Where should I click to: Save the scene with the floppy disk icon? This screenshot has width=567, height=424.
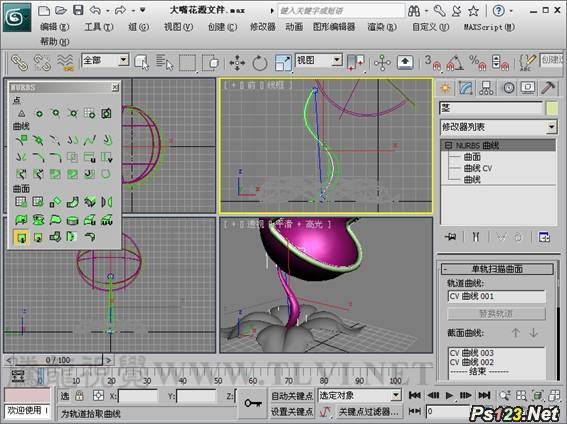78,10
